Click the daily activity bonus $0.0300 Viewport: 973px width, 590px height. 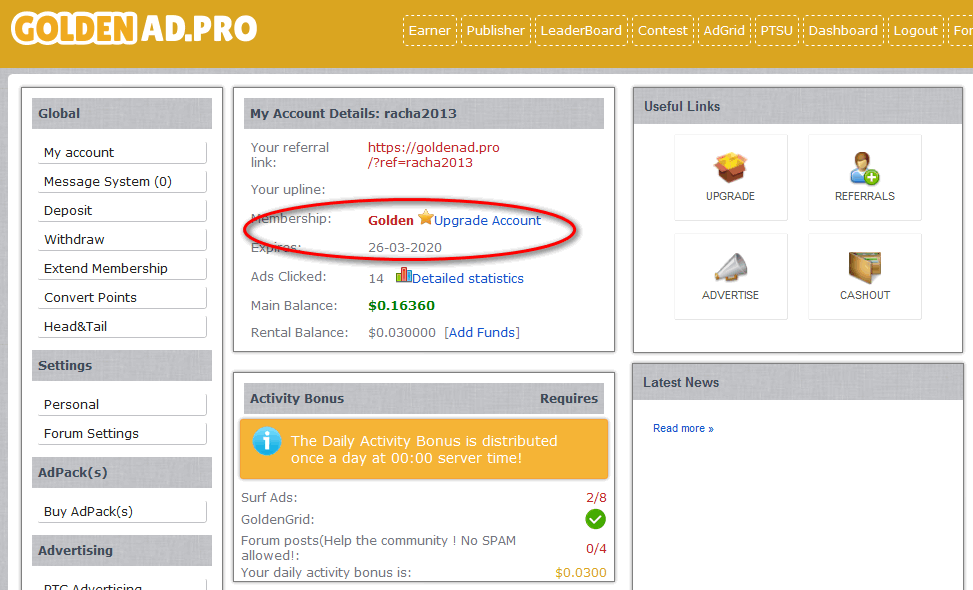click(581, 573)
